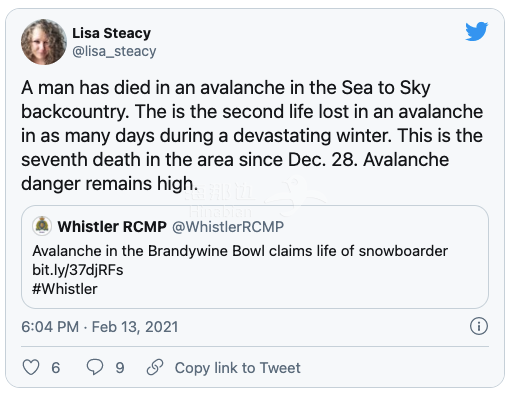
Task: Follow the bit.ly/37djRFs link
Action: 78,270
